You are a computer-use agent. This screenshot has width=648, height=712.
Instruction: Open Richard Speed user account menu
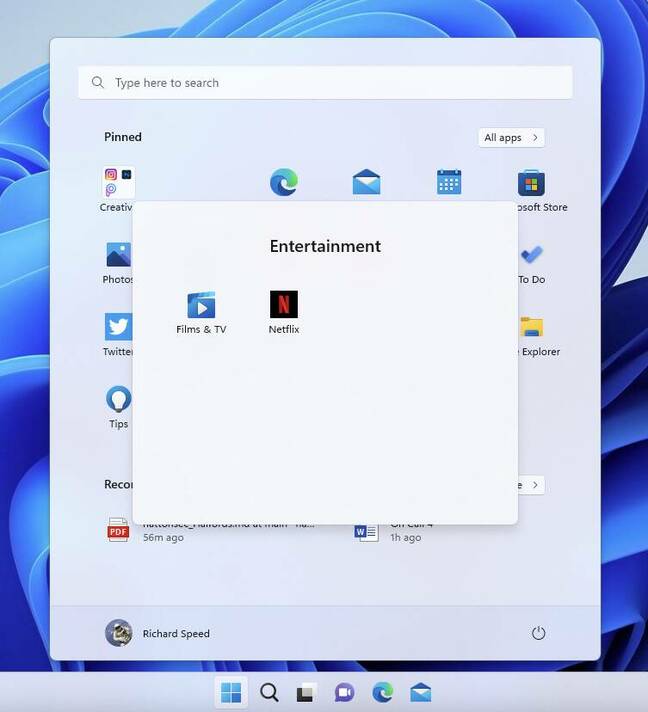click(158, 633)
